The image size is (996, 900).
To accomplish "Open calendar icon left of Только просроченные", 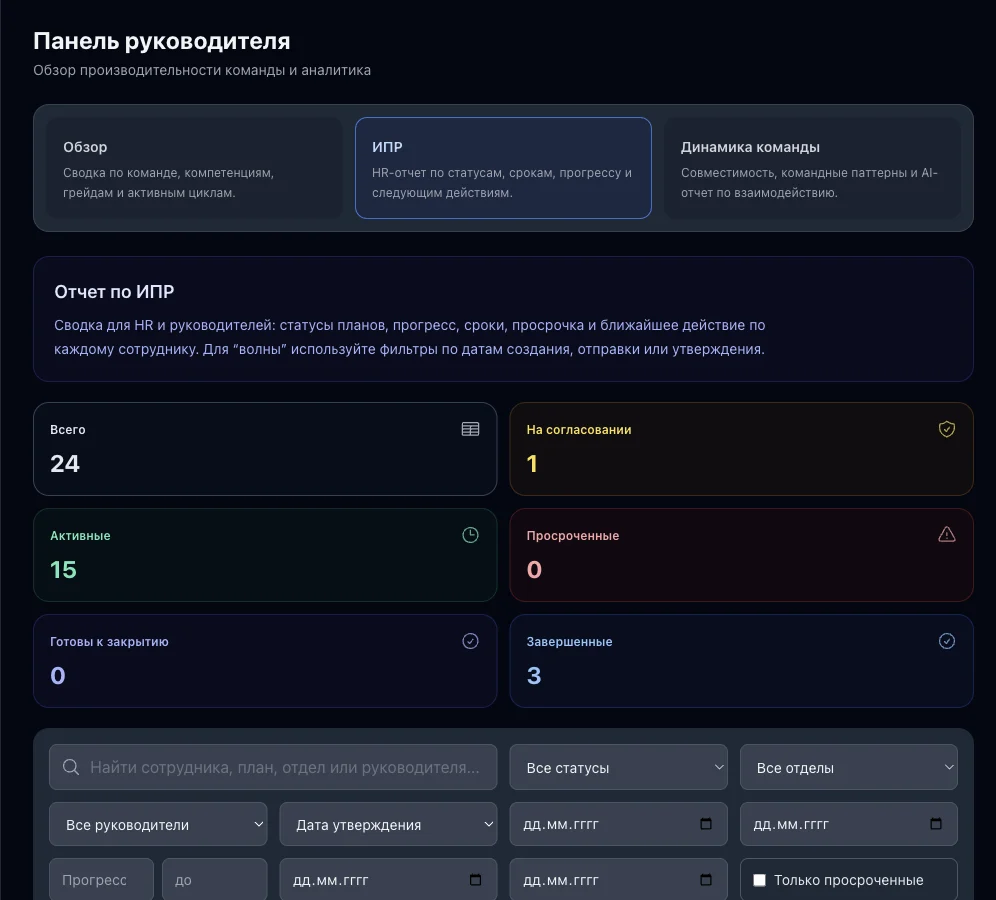I will [x=706, y=880].
